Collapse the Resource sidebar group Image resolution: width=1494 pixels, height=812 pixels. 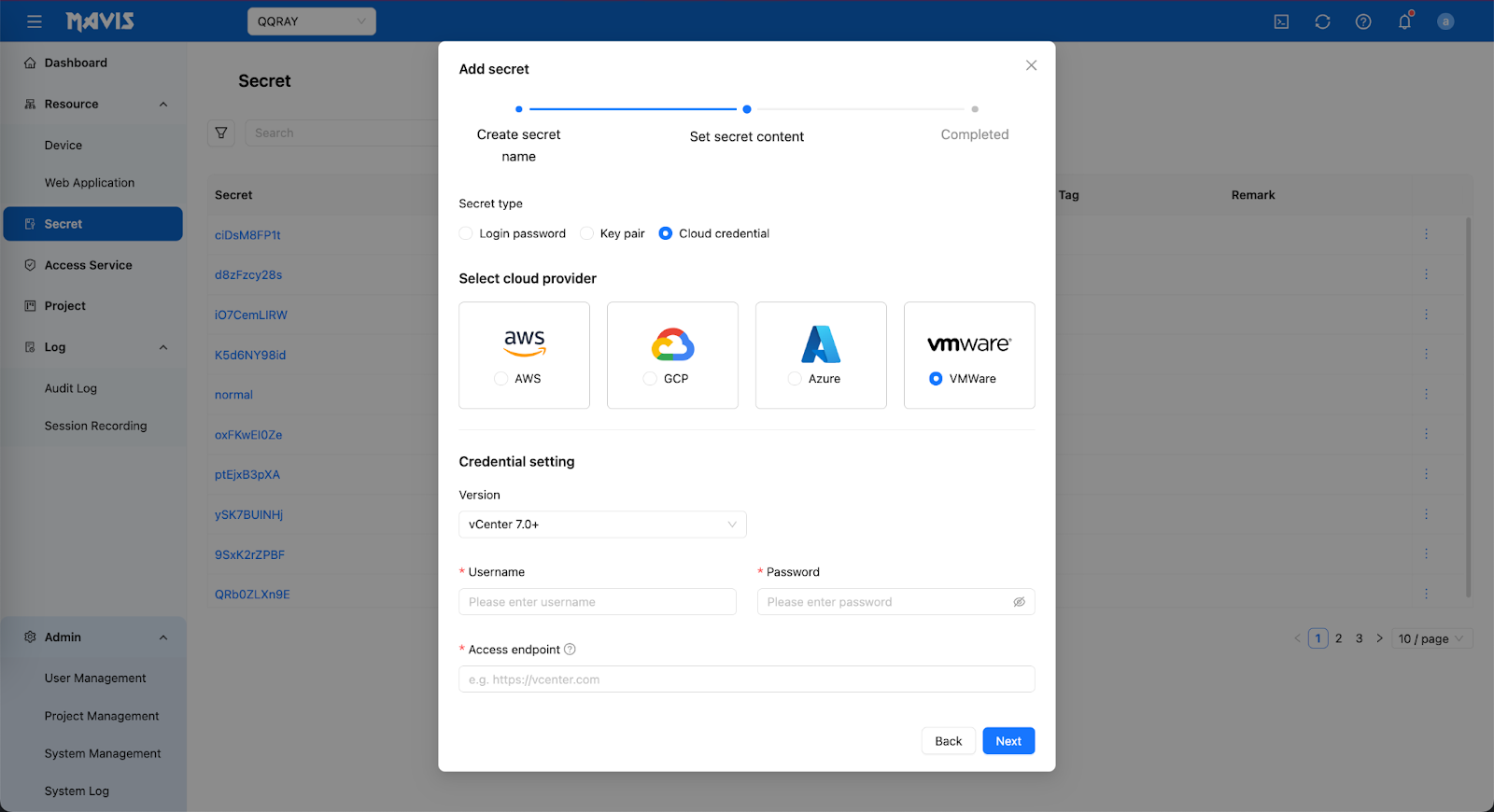pos(163,105)
